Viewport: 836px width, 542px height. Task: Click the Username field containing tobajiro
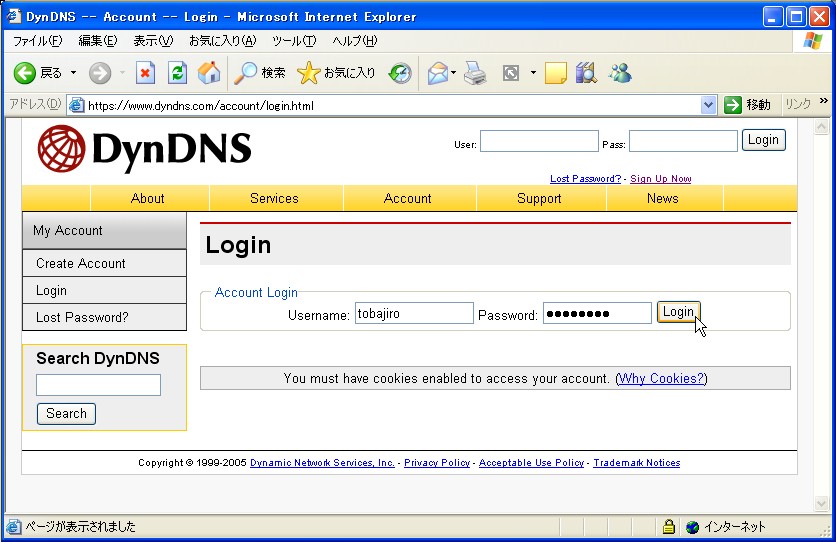(x=414, y=313)
